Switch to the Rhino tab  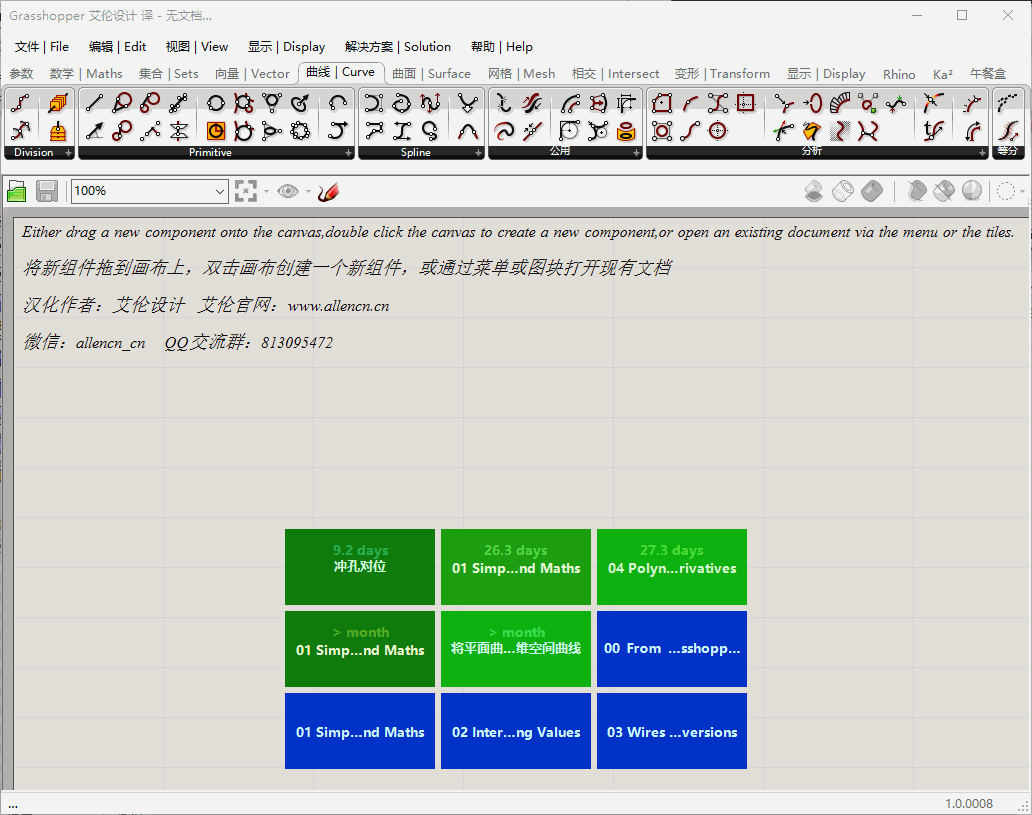(x=899, y=74)
